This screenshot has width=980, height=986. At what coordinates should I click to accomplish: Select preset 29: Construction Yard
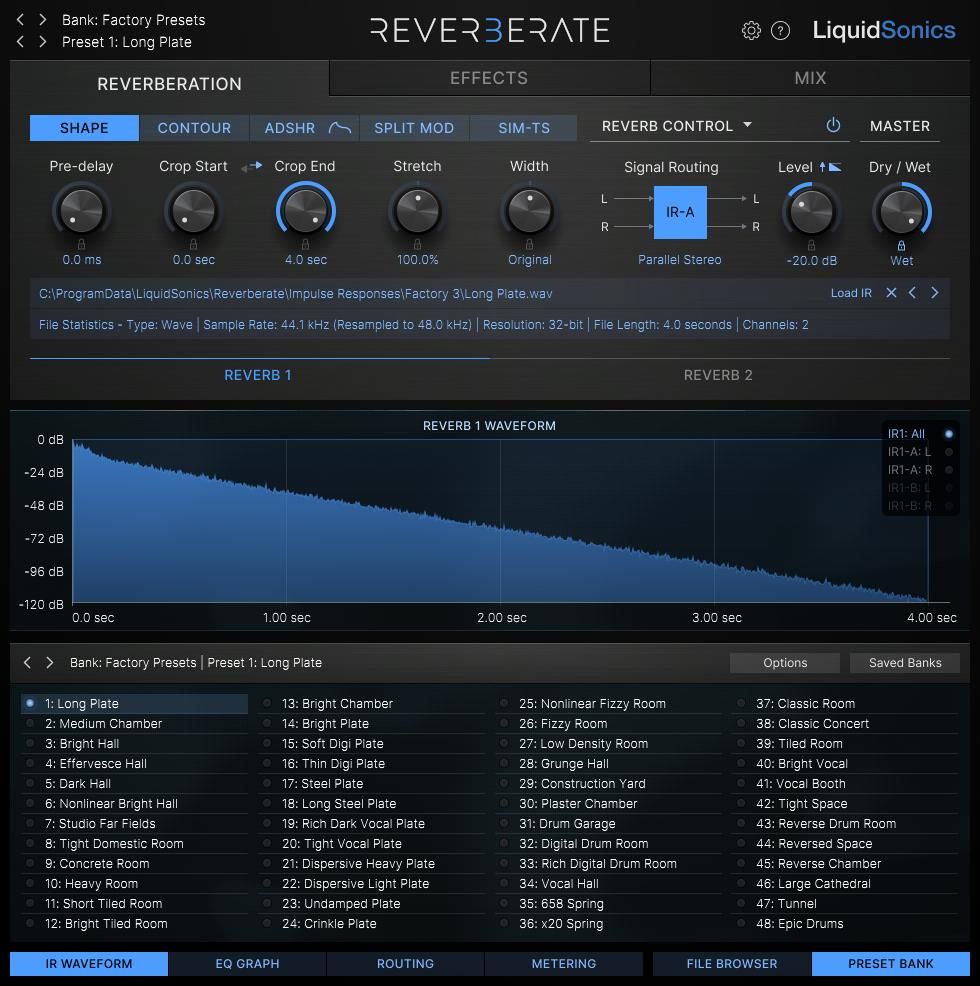pos(609,784)
